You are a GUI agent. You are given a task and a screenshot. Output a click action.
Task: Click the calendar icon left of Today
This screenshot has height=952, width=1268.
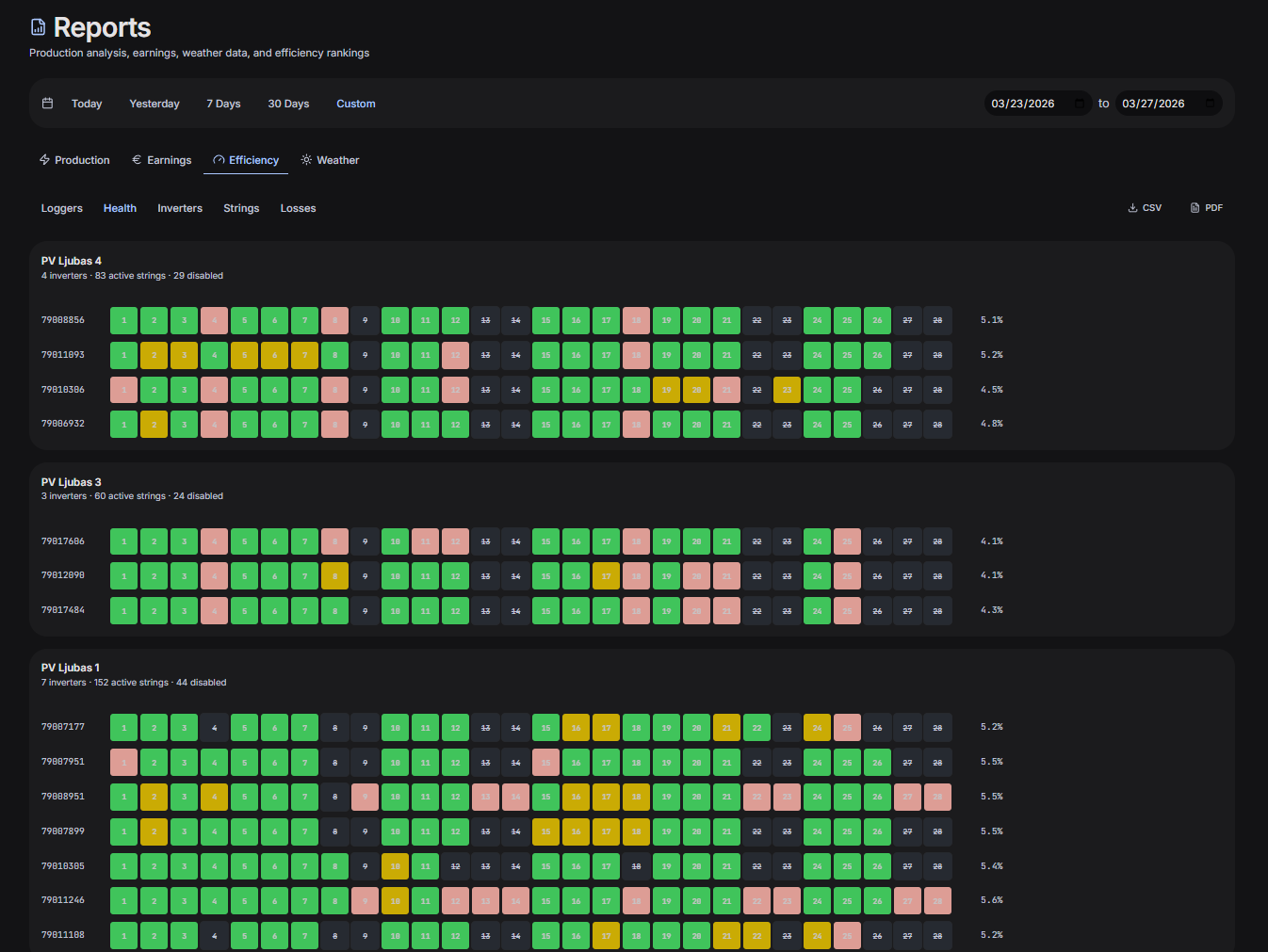tap(47, 104)
